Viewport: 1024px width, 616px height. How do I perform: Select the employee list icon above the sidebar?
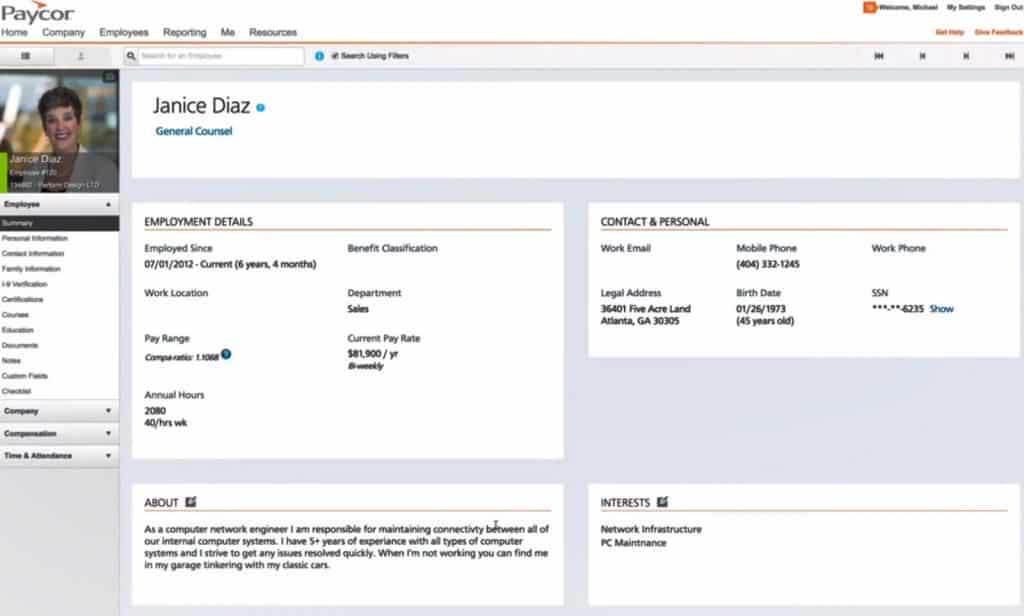[x=26, y=55]
